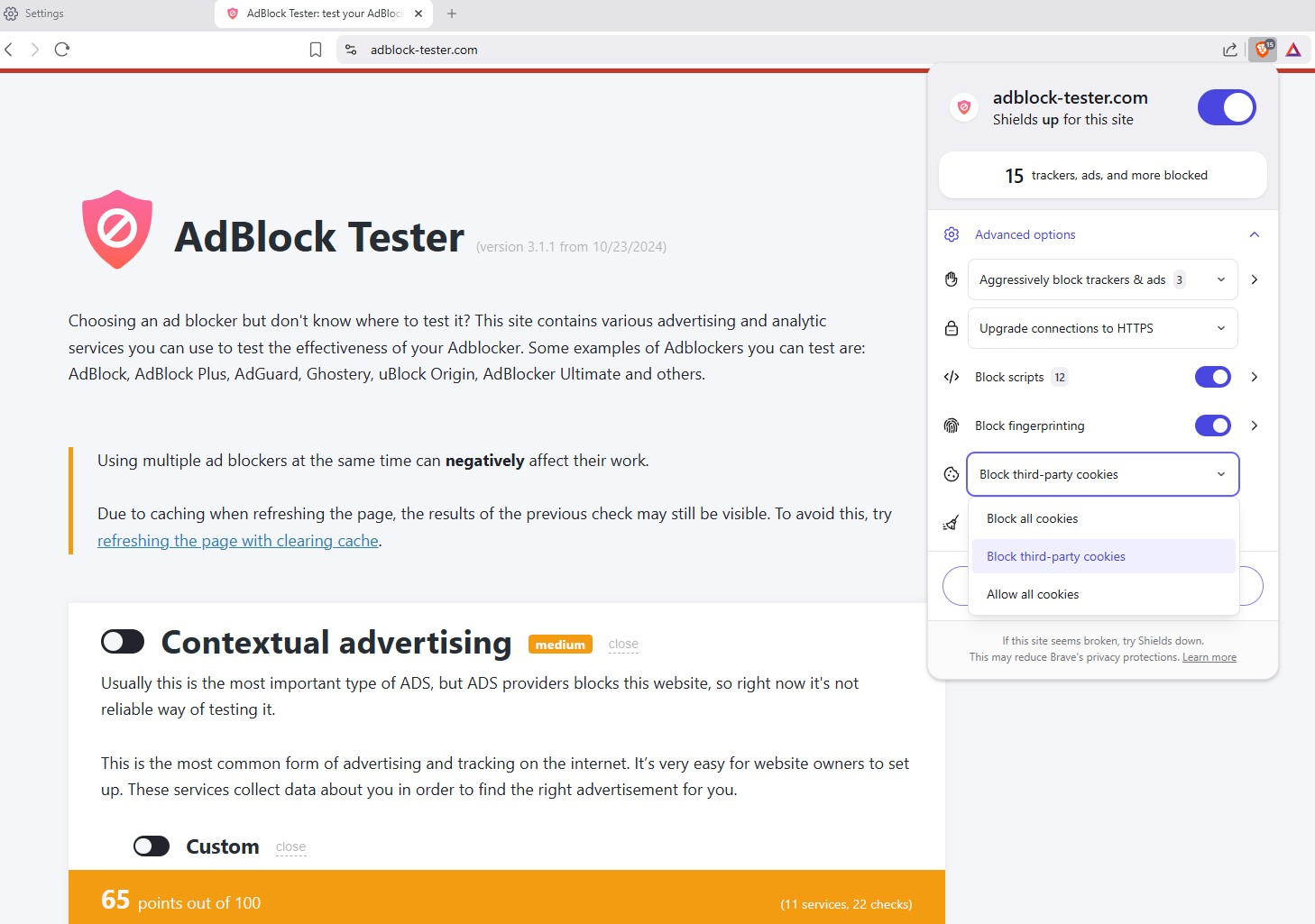This screenshot has width=1315, height=924.
Task: Toggle the Block fingerprinting switch
Action: pos(1213,425)
